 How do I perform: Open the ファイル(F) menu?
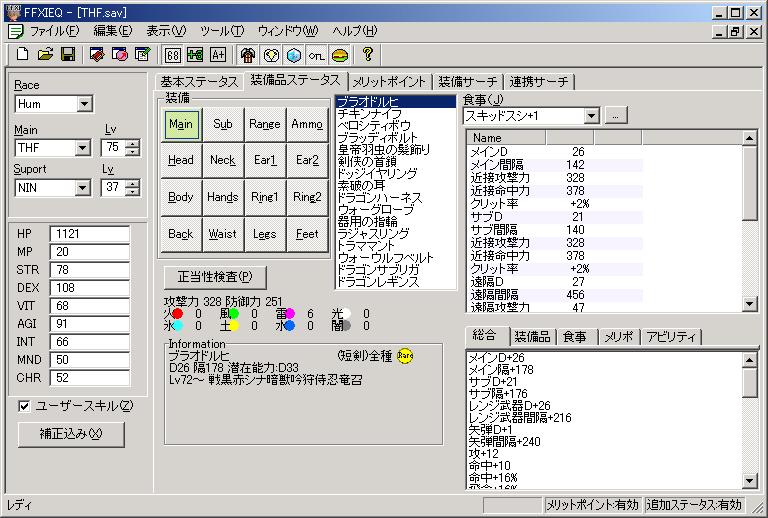pos(54,31)
